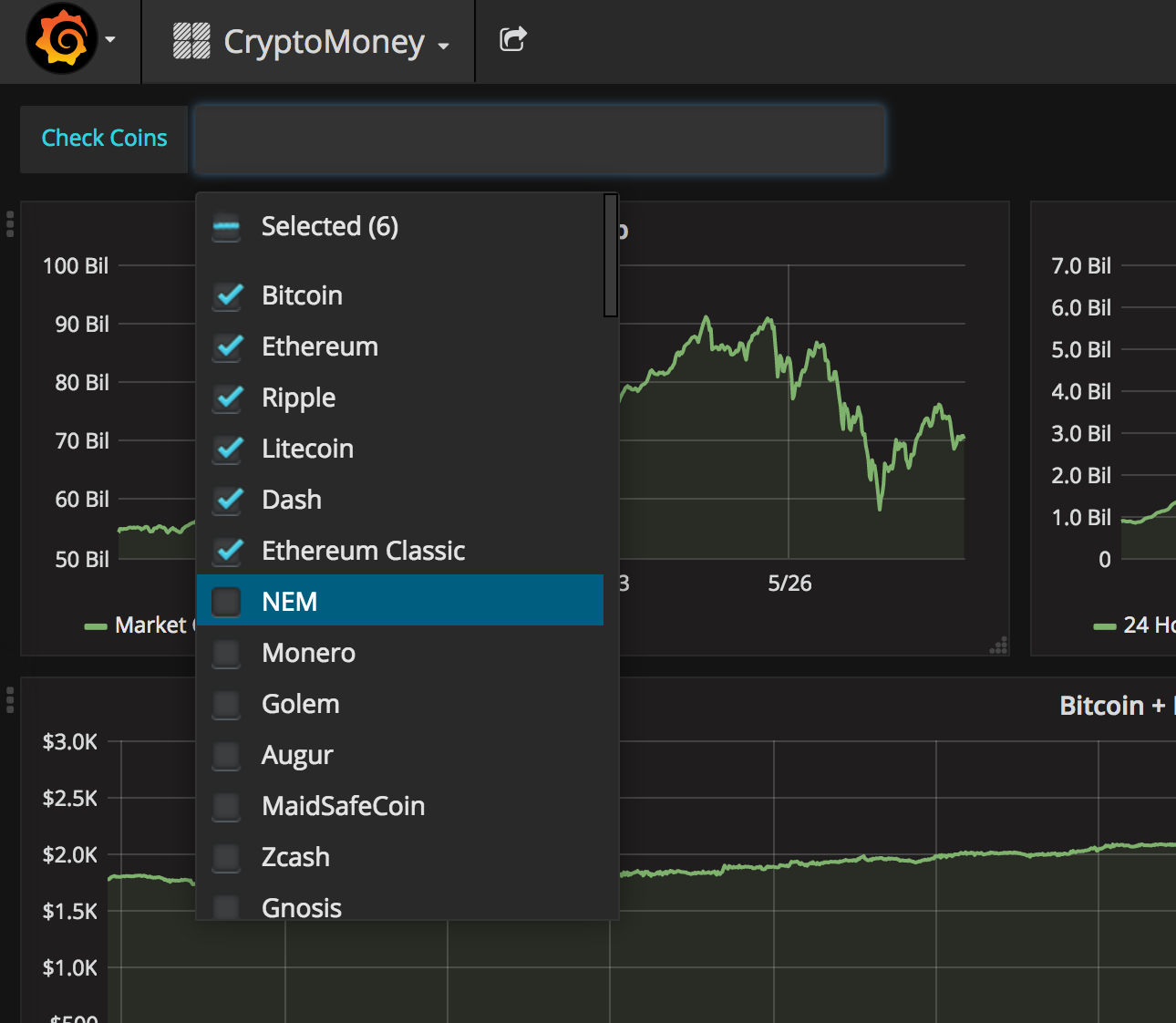Click the $3.0K axis label

(70, 742)
